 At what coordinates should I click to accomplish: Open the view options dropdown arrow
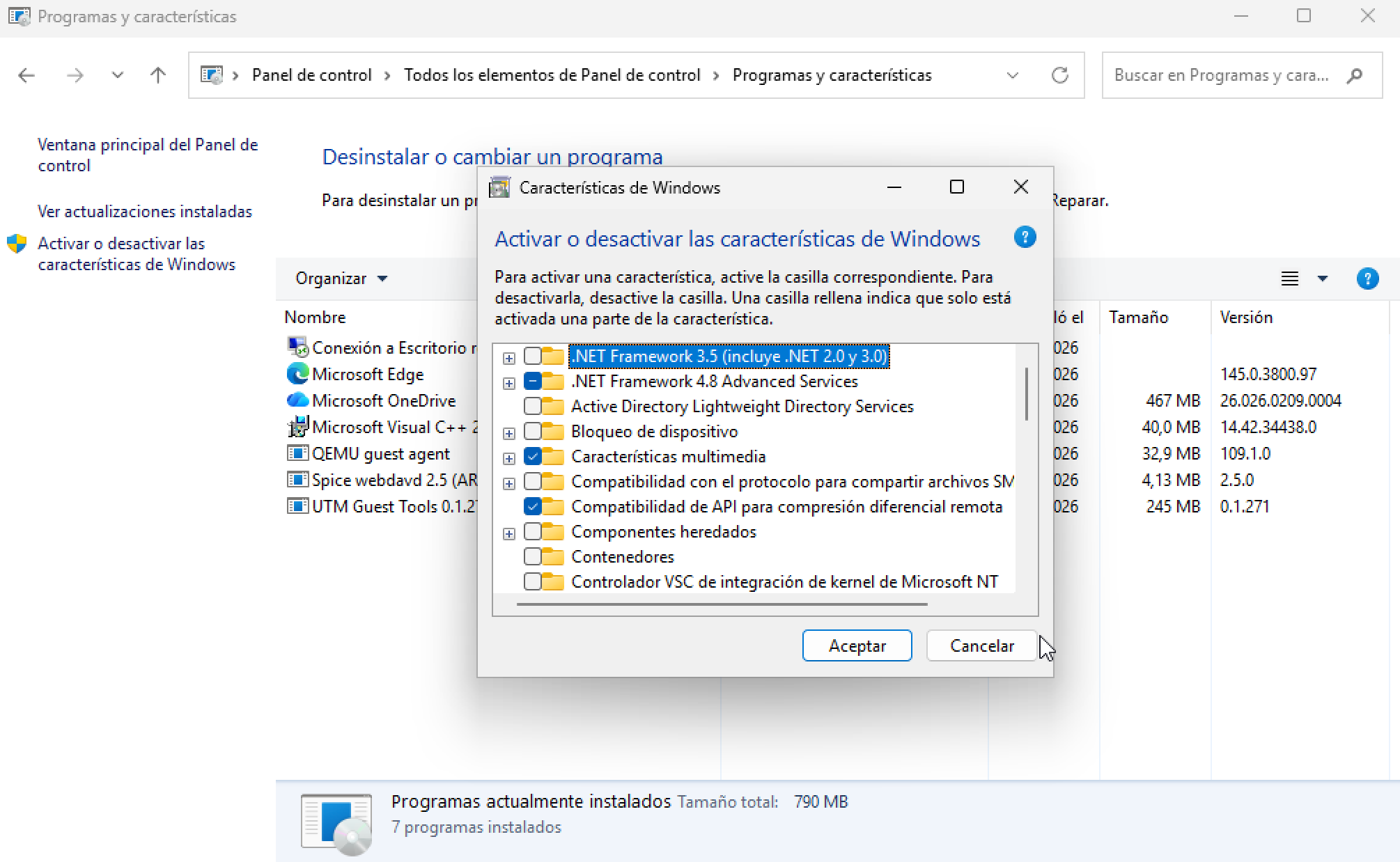point(1322,279)
